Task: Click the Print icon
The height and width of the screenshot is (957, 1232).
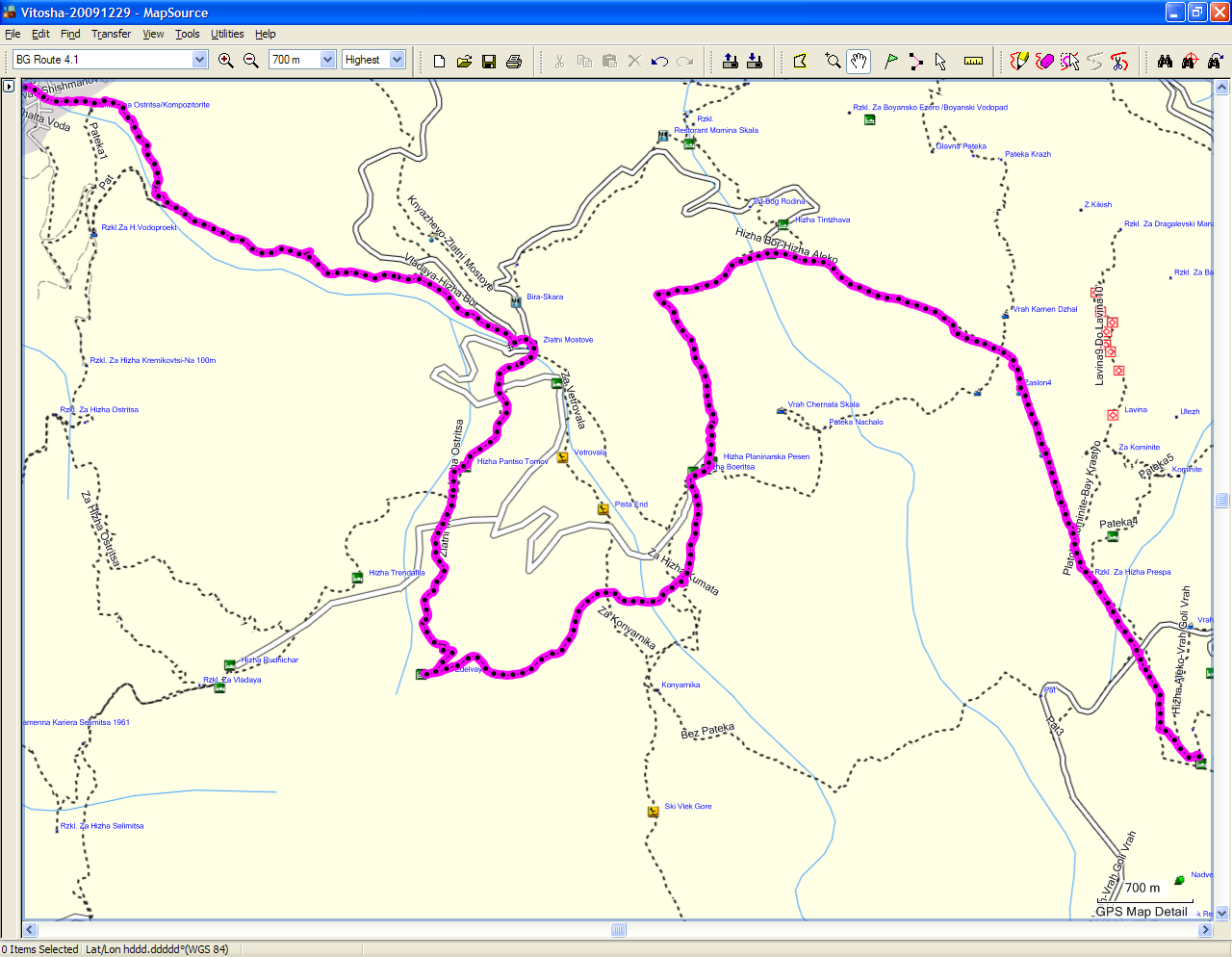Action: (514, 61)
